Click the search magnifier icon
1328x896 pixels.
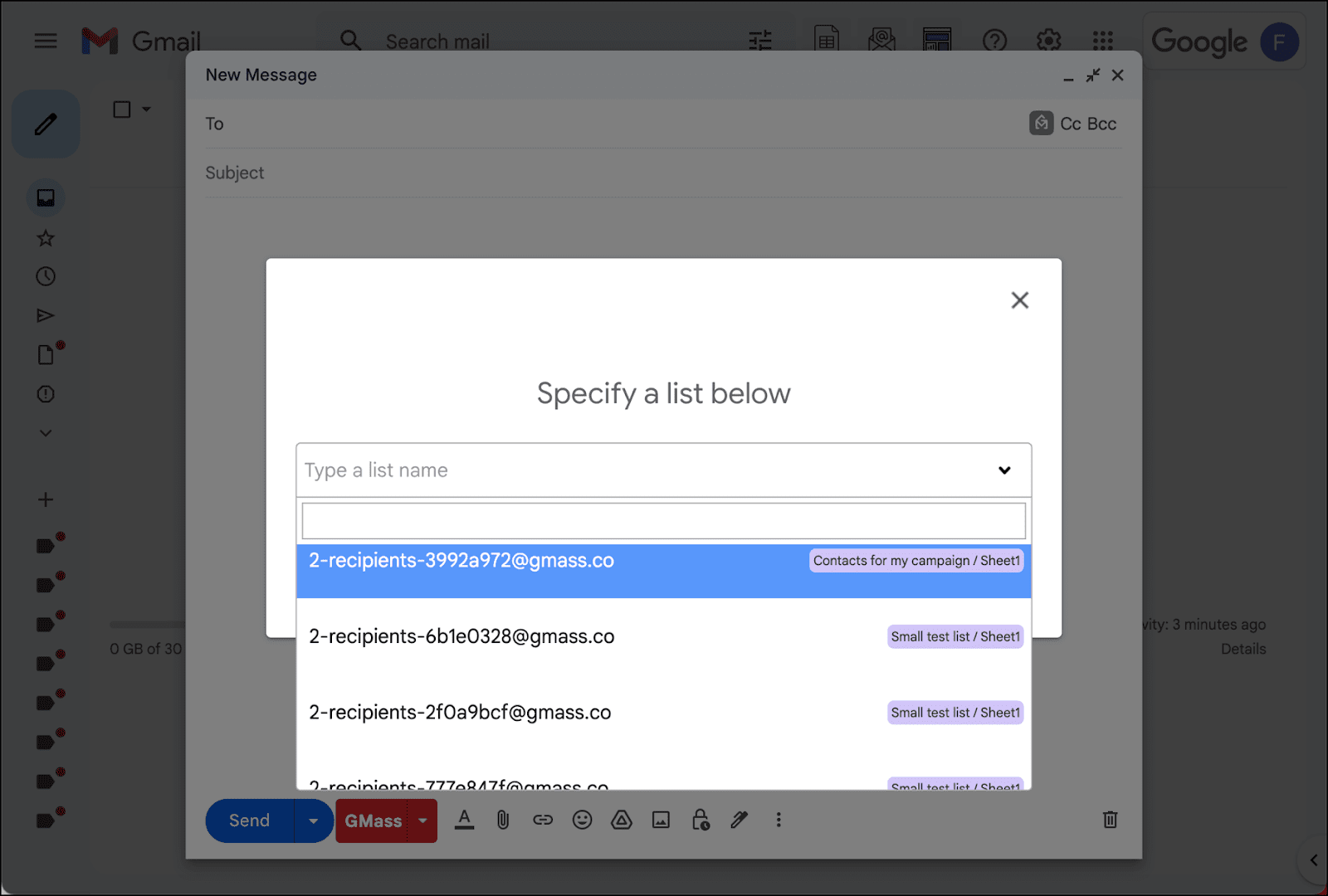350,41
